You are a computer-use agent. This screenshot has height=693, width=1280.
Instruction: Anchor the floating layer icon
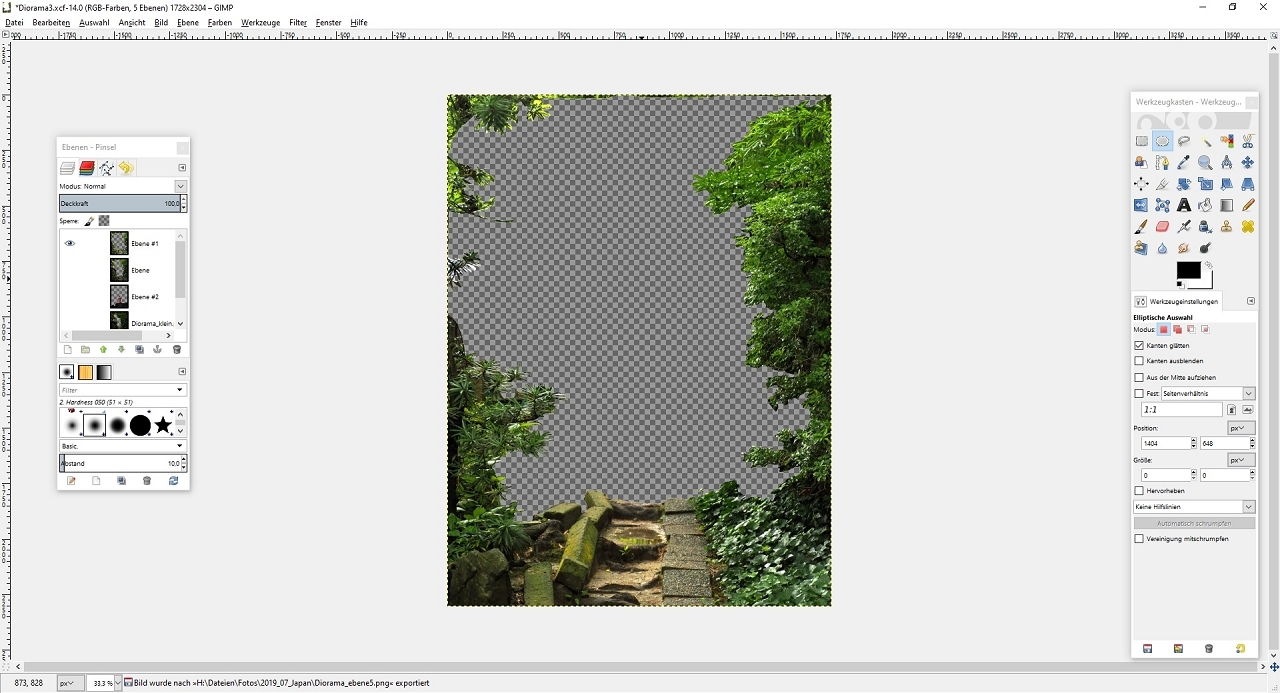158,350
